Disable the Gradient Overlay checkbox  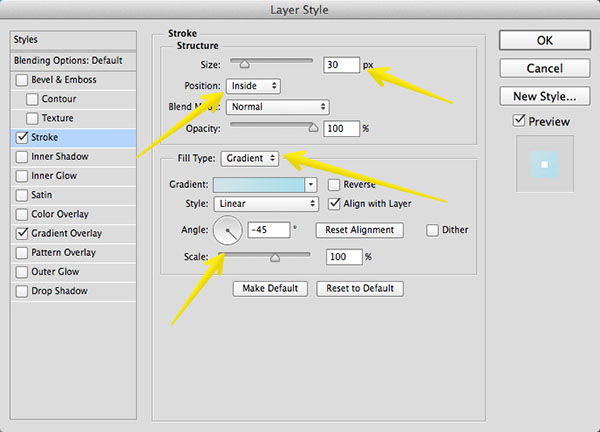point(23,233)
